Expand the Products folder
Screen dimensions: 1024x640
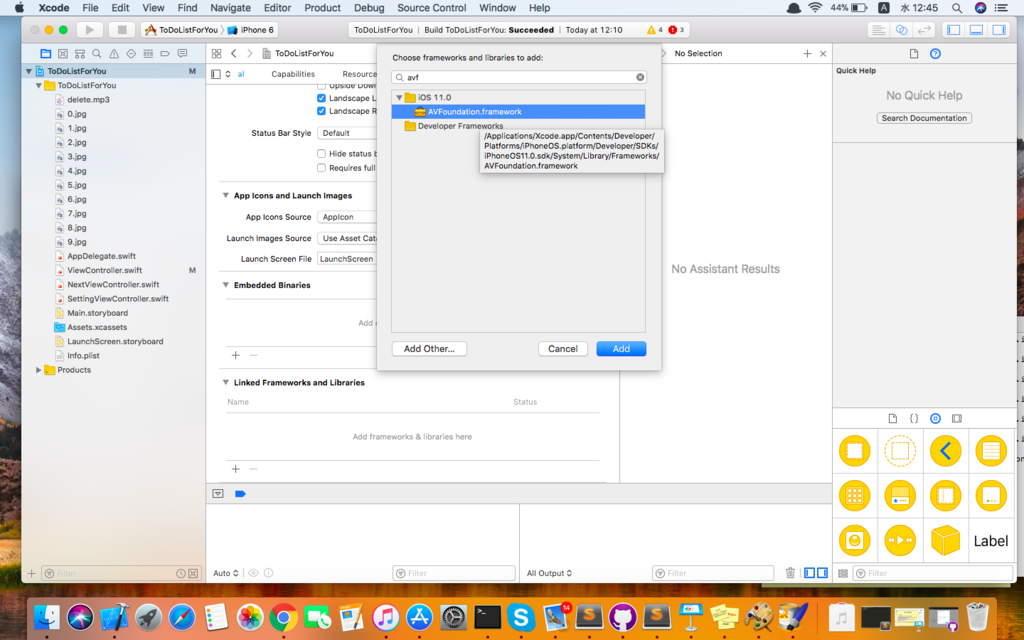click(x=39, y=370)
